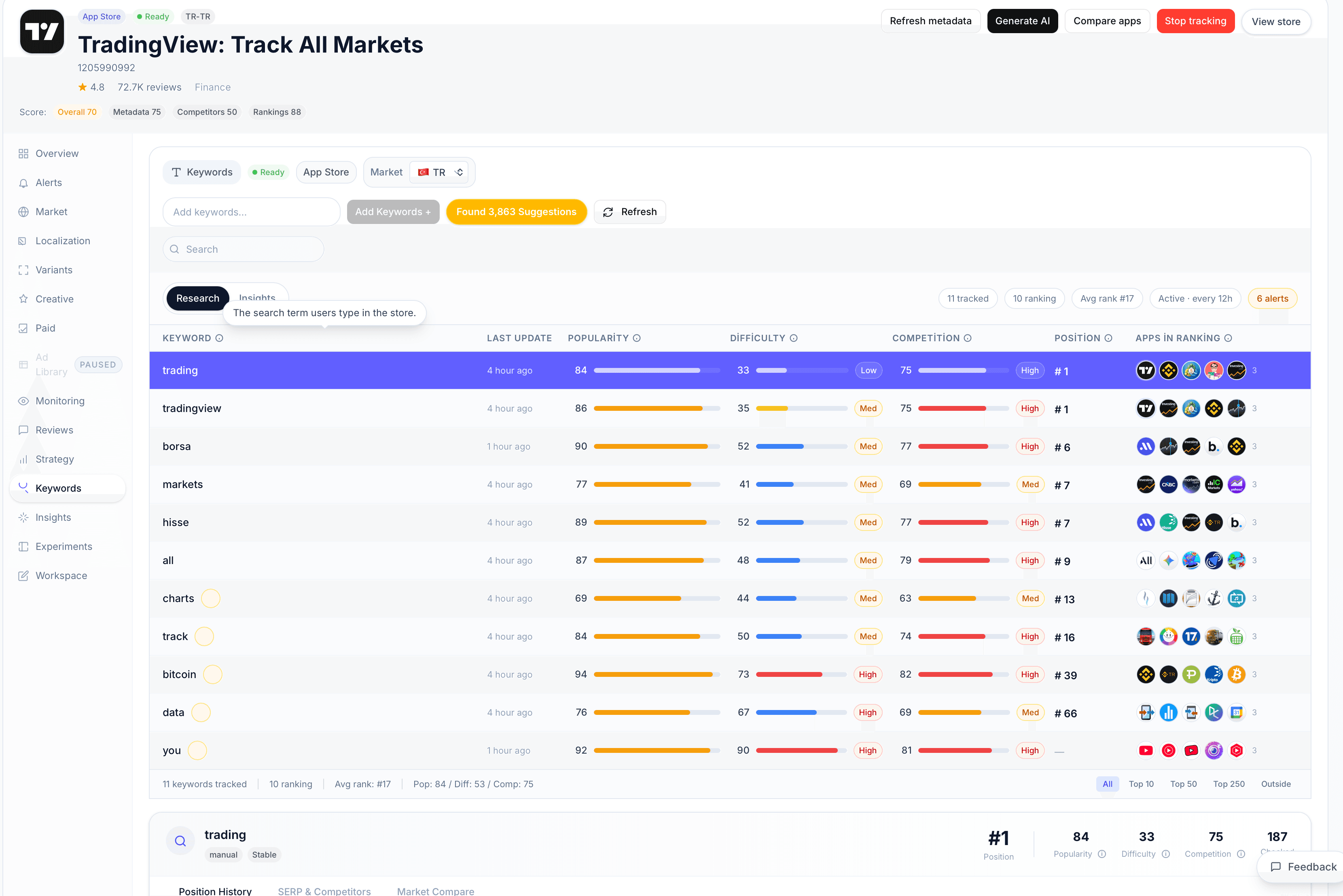Click the 6 alerts badge
Screen dimensions: 1343x896
click(1272, 299)
